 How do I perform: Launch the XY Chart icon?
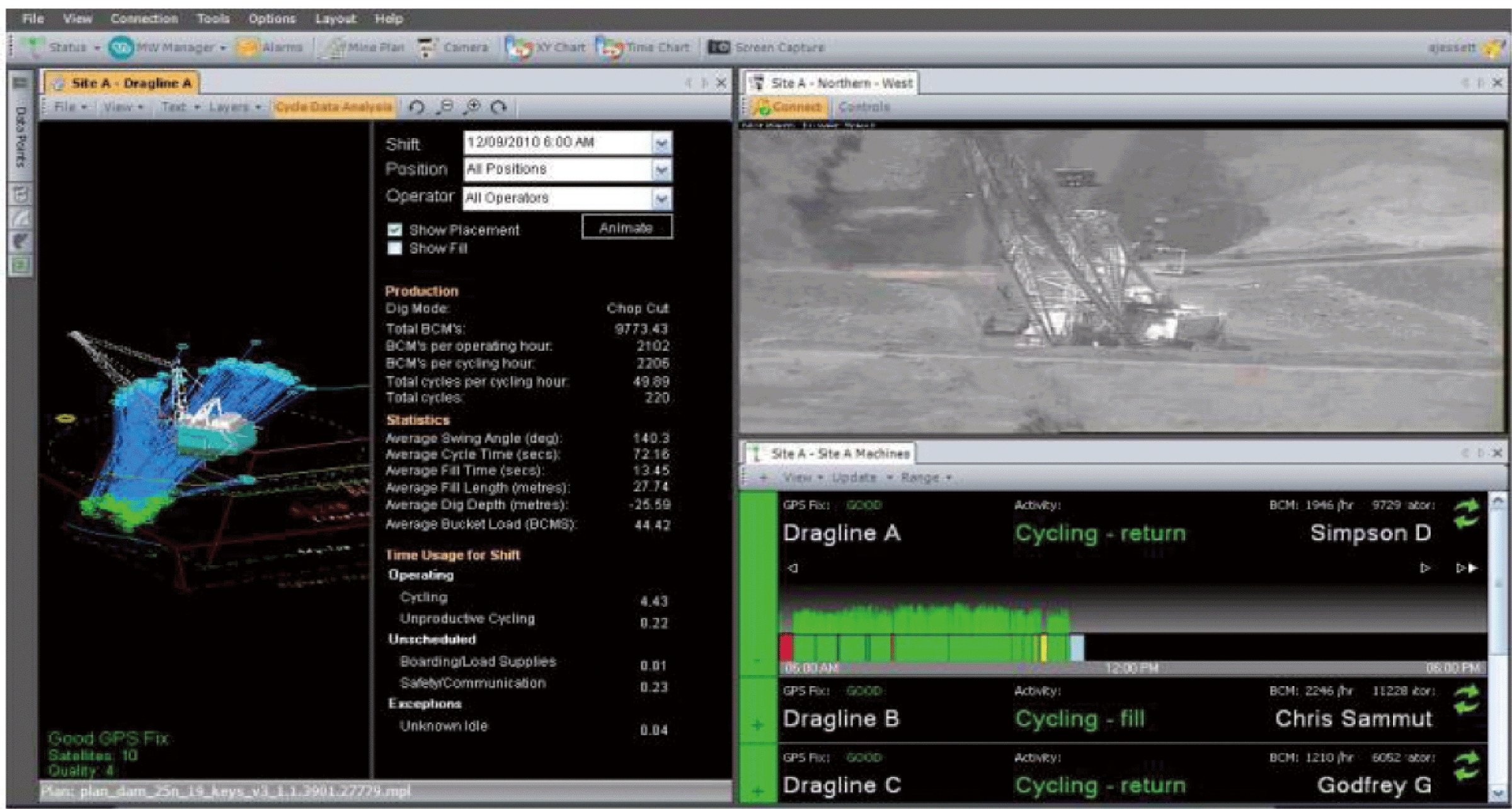click(518, 47)
